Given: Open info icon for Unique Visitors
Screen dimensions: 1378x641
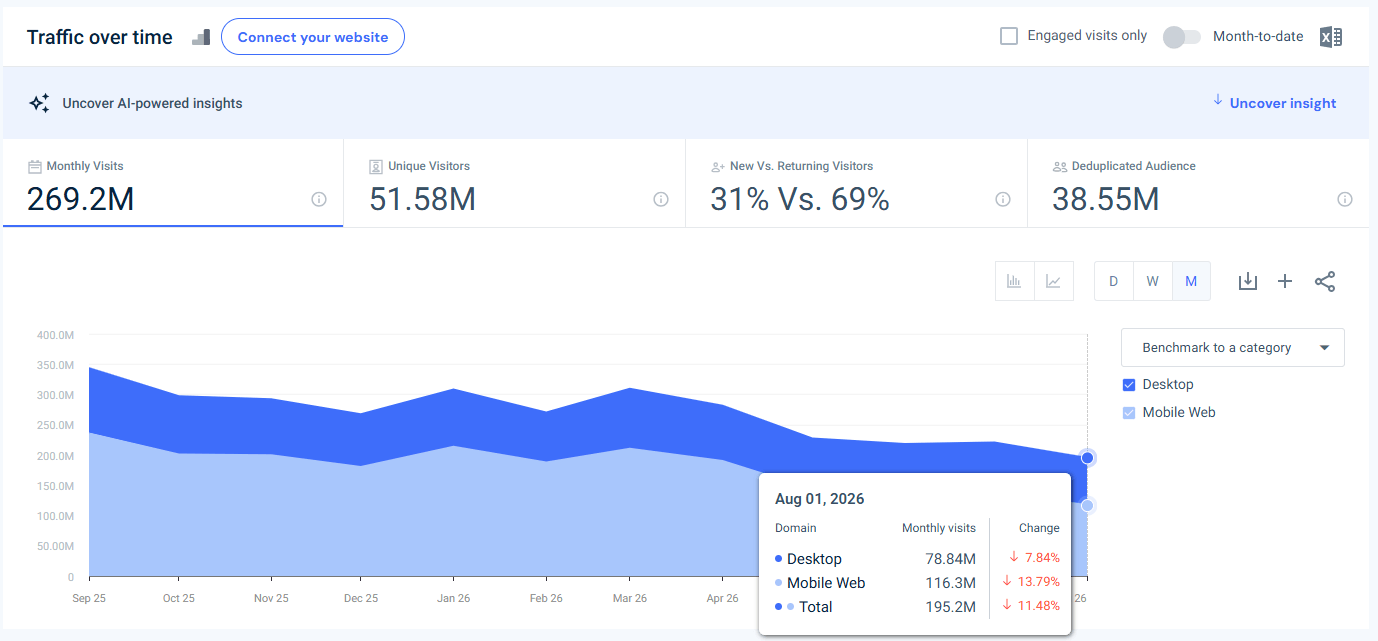Looking at the screenshot, I should [x=661, y=199].
